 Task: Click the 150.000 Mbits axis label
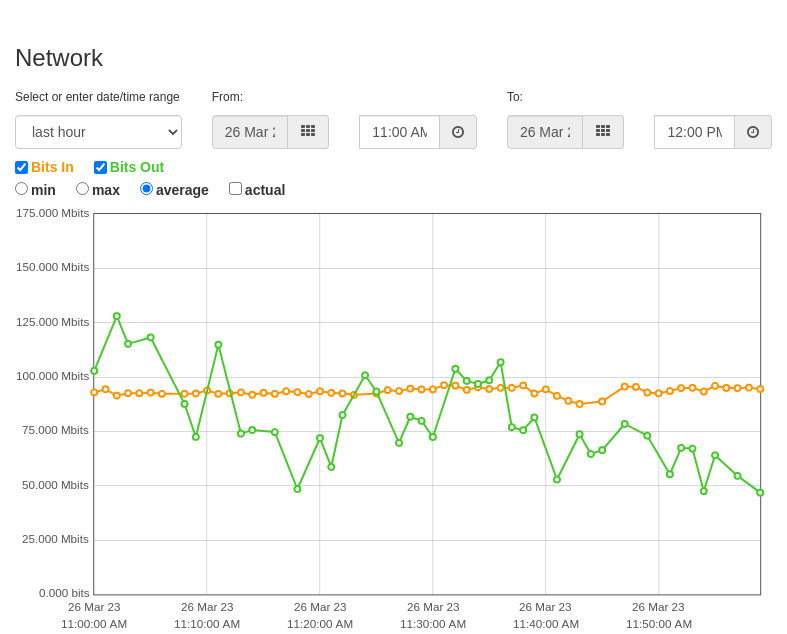point(53,267)
